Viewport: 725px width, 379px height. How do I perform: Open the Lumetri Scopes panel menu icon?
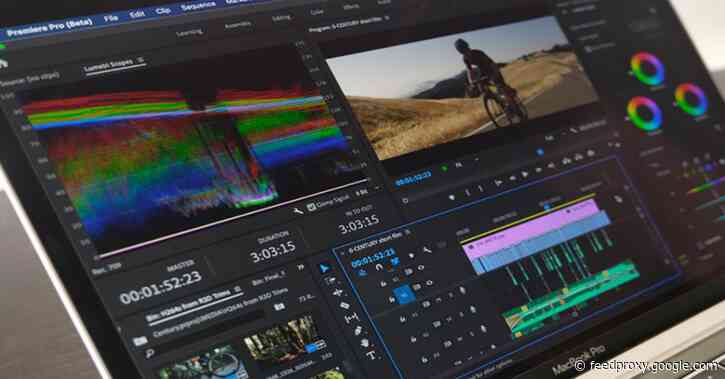[141, 60]
